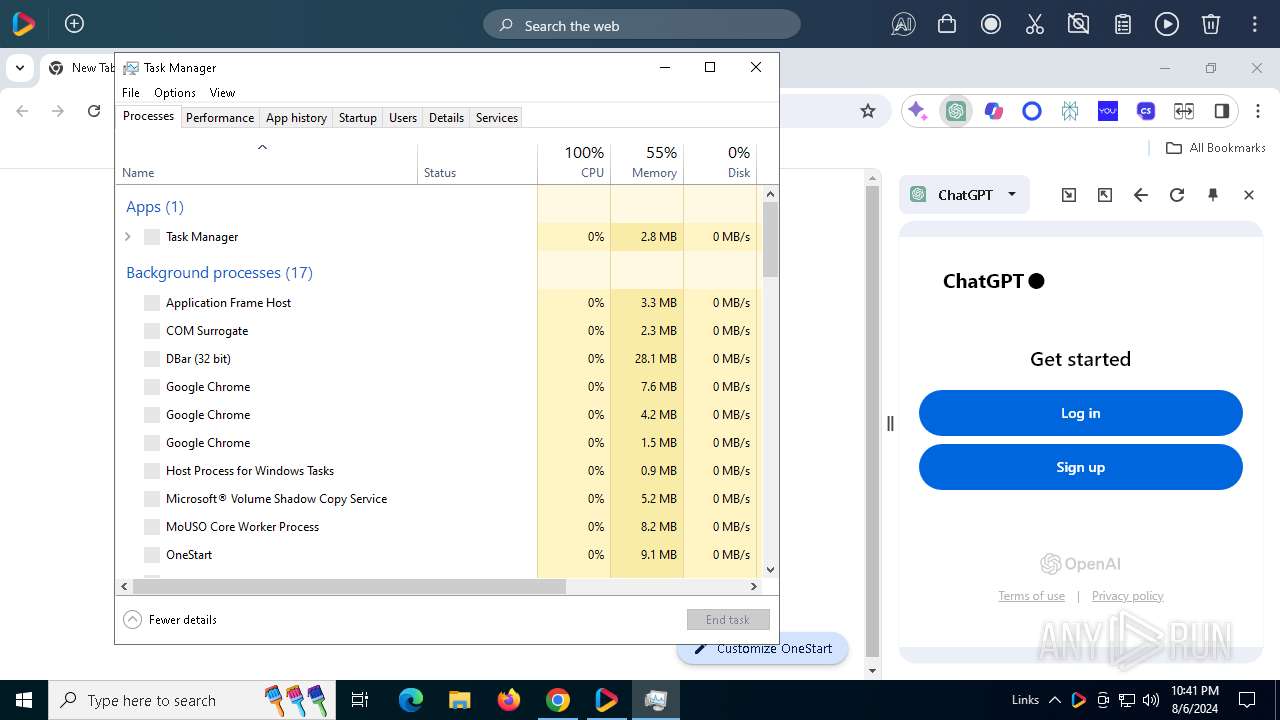Click the Log in button

[x=1080, y=413]
